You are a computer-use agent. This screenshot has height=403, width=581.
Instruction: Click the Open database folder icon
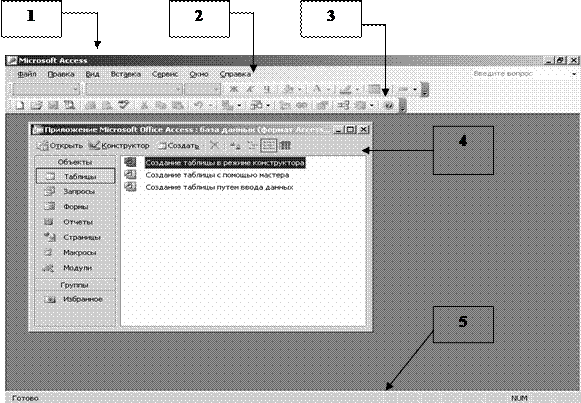pos(36,106)
